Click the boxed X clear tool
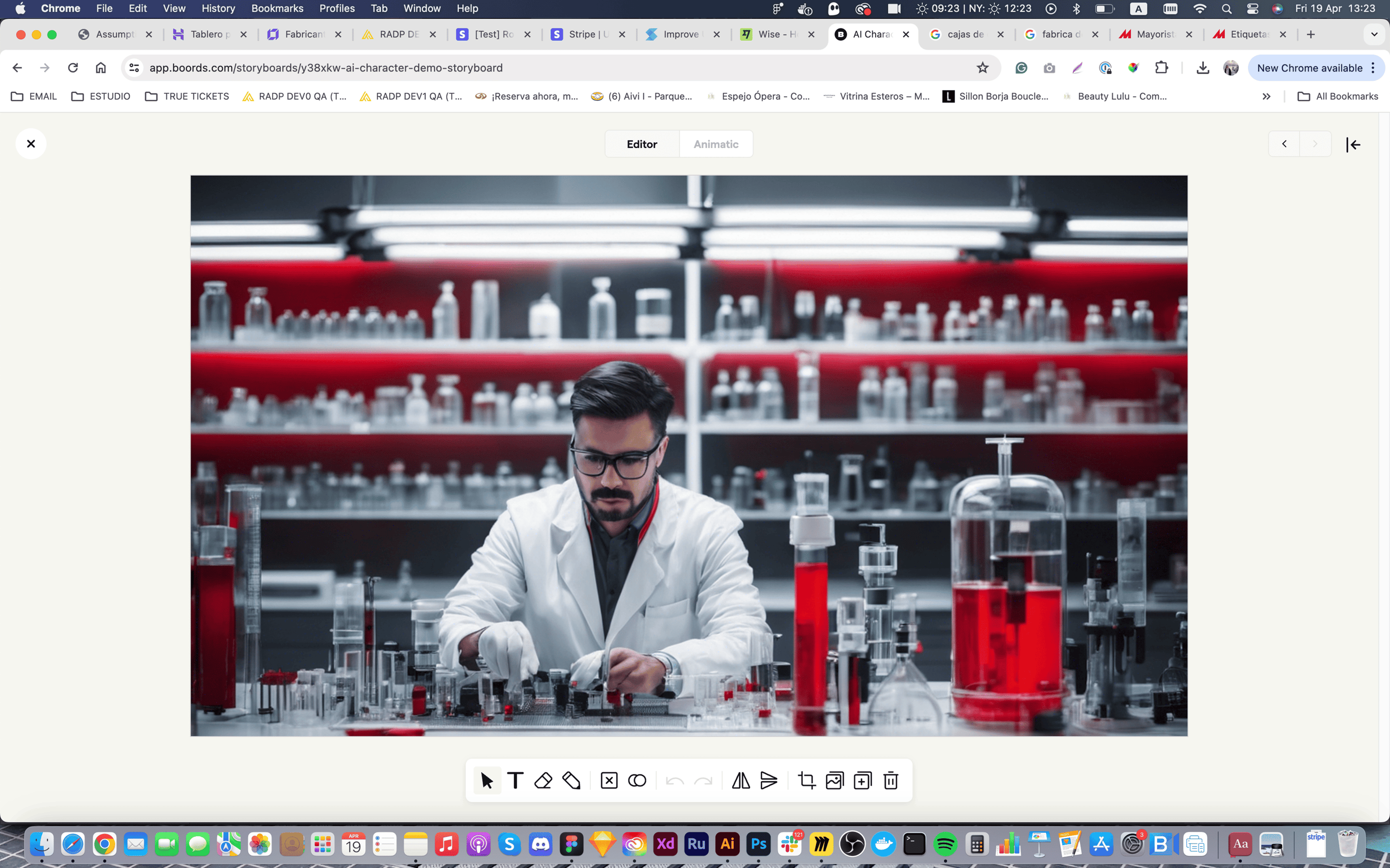This screenshot has height=868, width=1390. click(609, 780)
